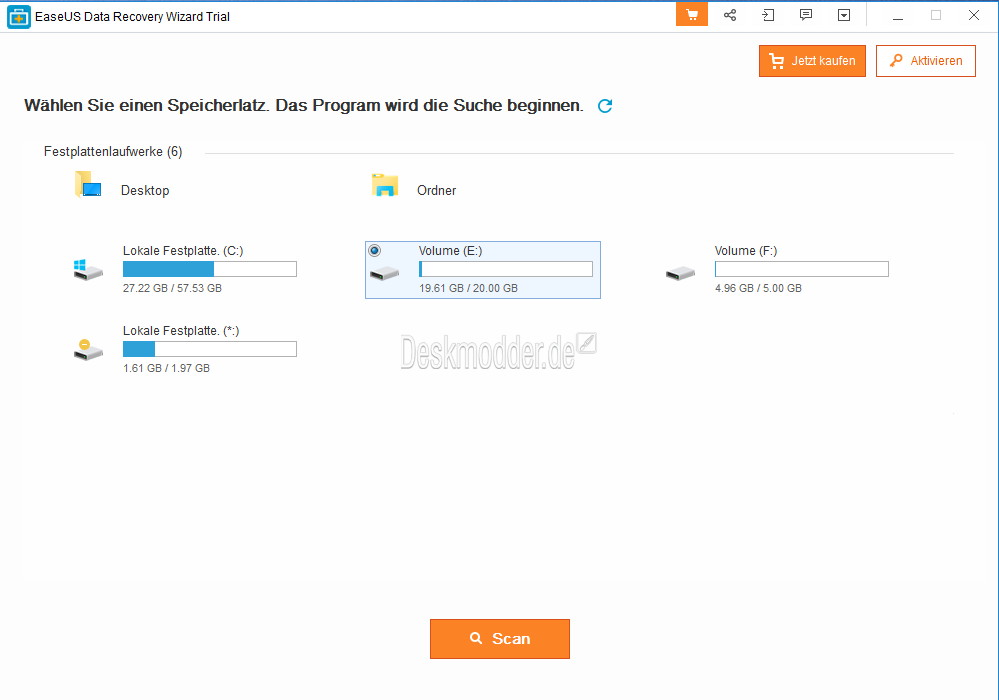Click the Festplattenlaufwerke (6) section header
This screenshot has height=700, width=999.
[x=113, y=152]
